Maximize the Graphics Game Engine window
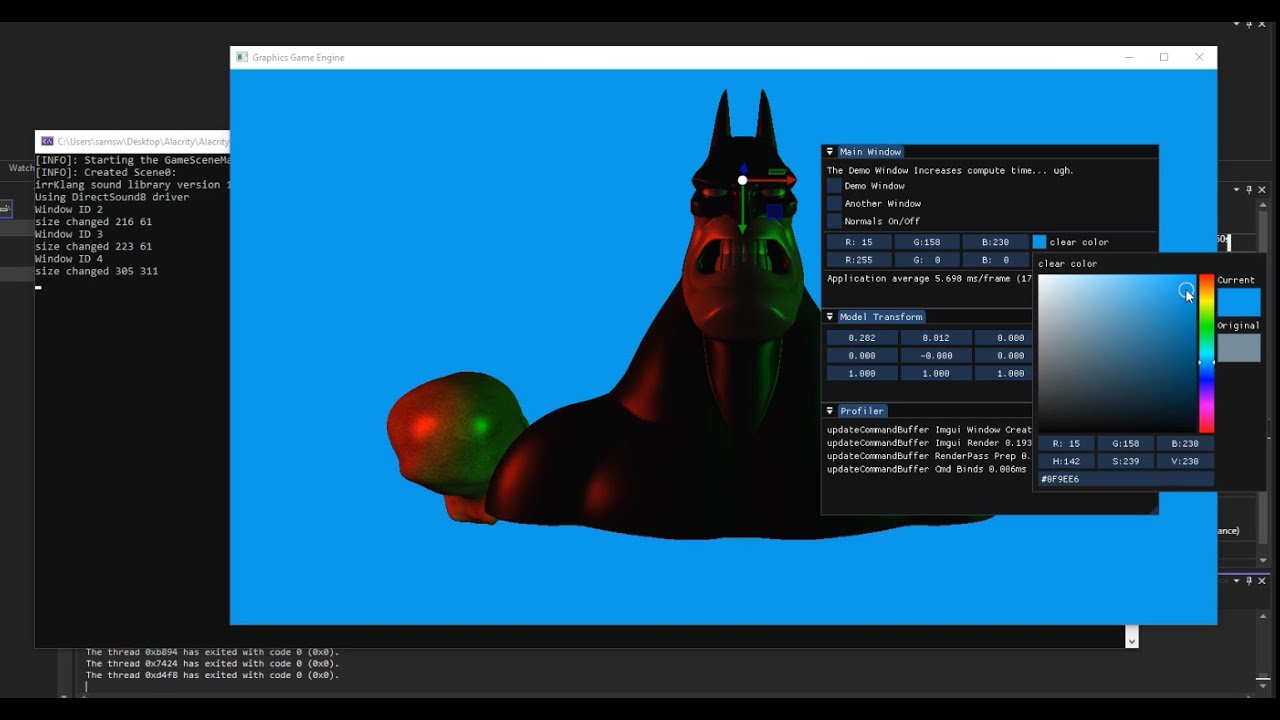 pos(1164,57)
